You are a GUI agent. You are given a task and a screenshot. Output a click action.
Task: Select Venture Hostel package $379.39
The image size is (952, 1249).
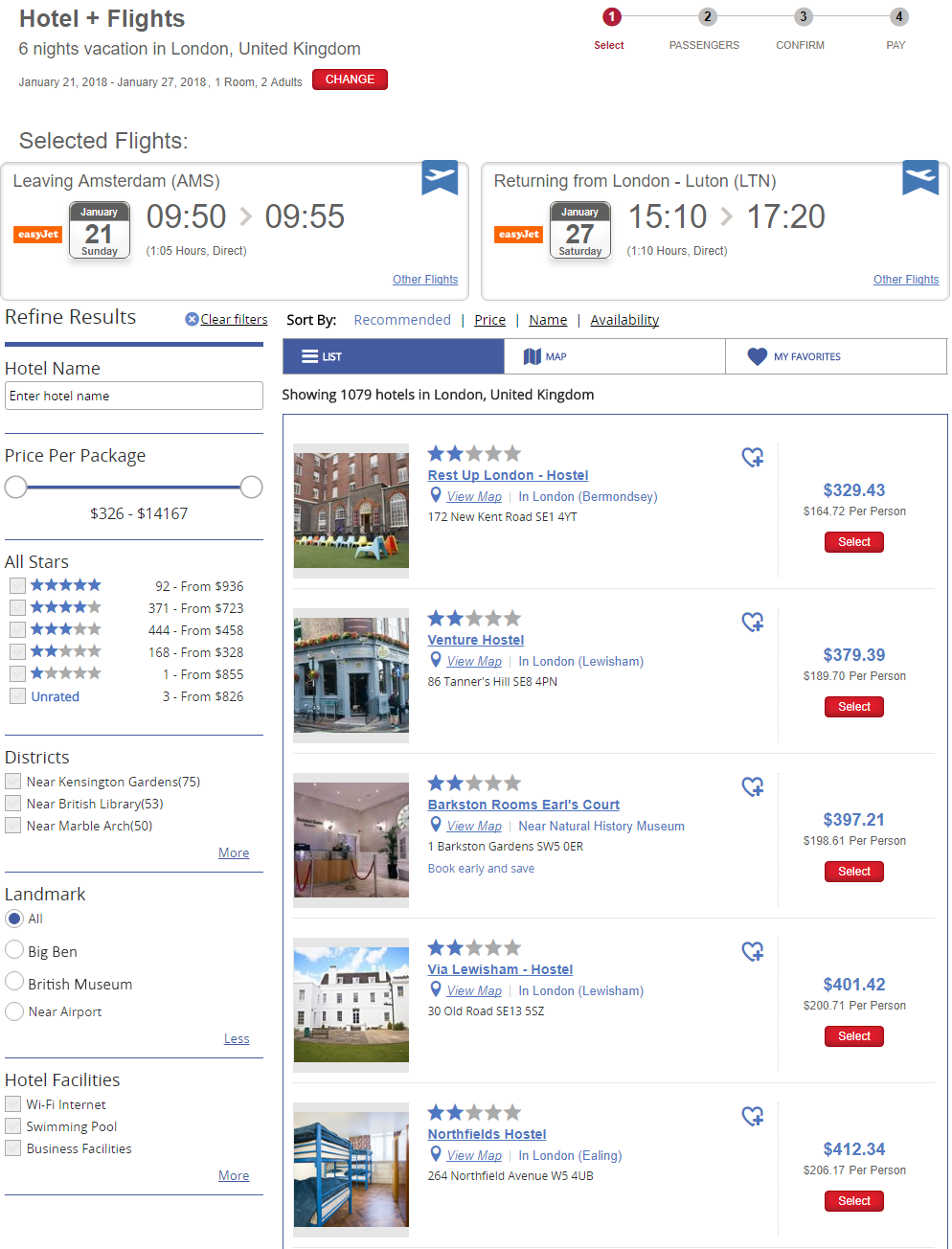[854, 707]
